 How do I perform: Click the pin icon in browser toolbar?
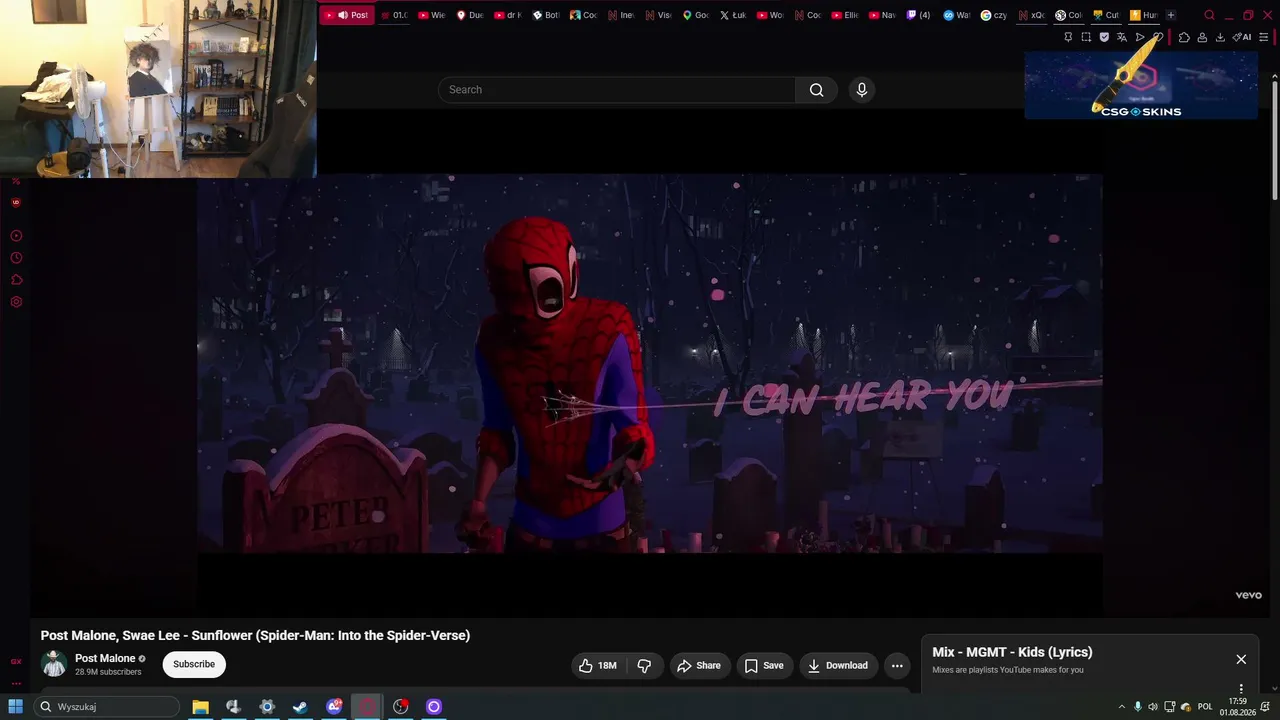click(x=1068, y=38)
